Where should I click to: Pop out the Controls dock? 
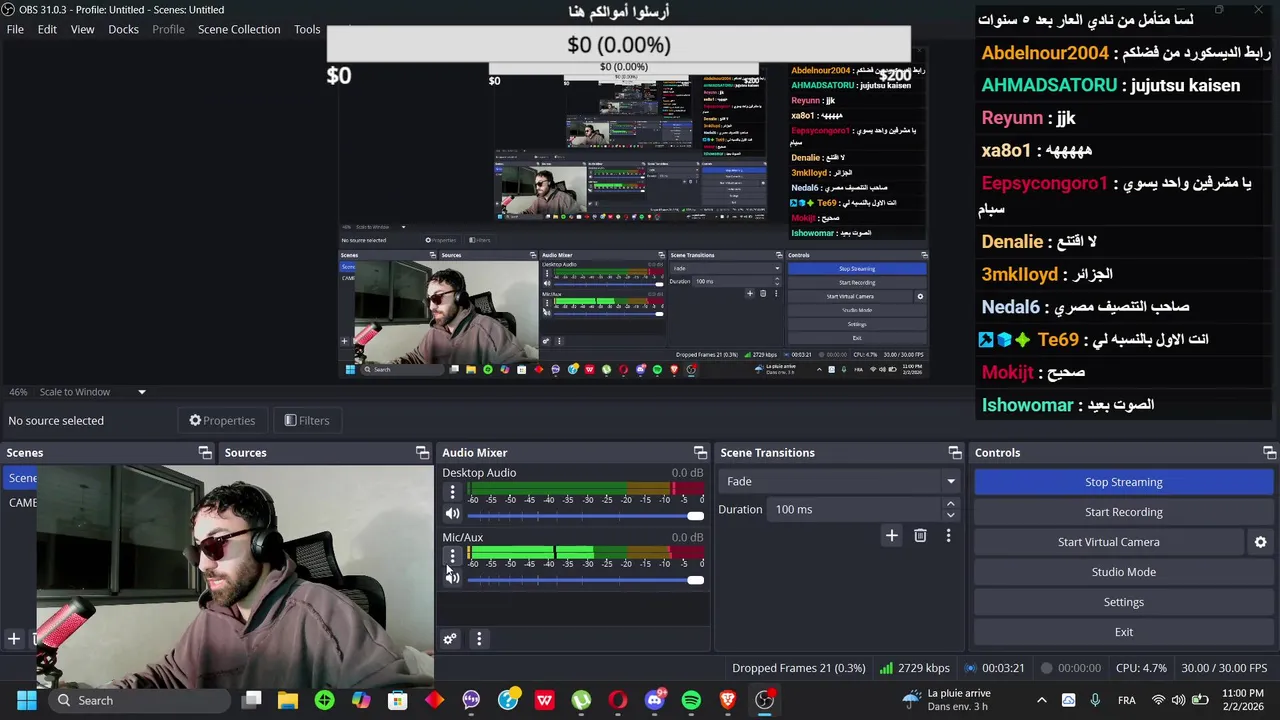click(1269, 453)
